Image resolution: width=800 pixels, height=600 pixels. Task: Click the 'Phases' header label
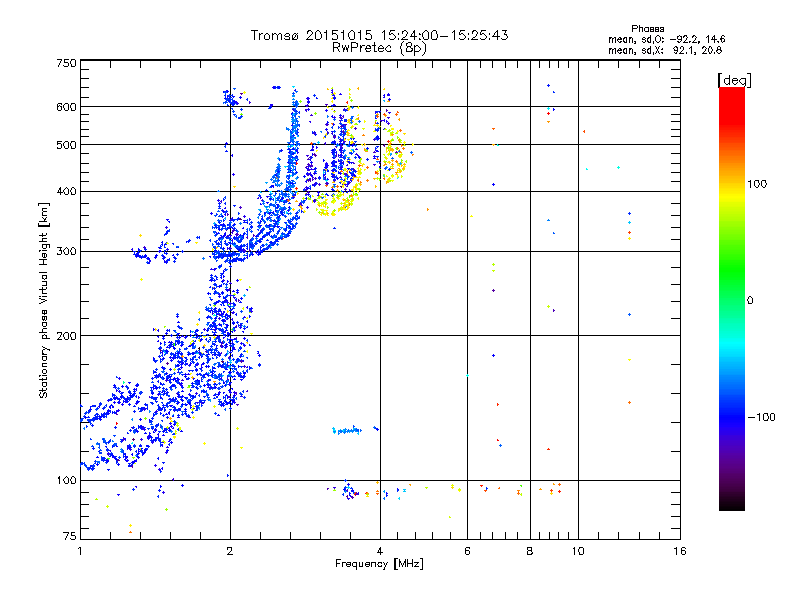click(647, 29)
